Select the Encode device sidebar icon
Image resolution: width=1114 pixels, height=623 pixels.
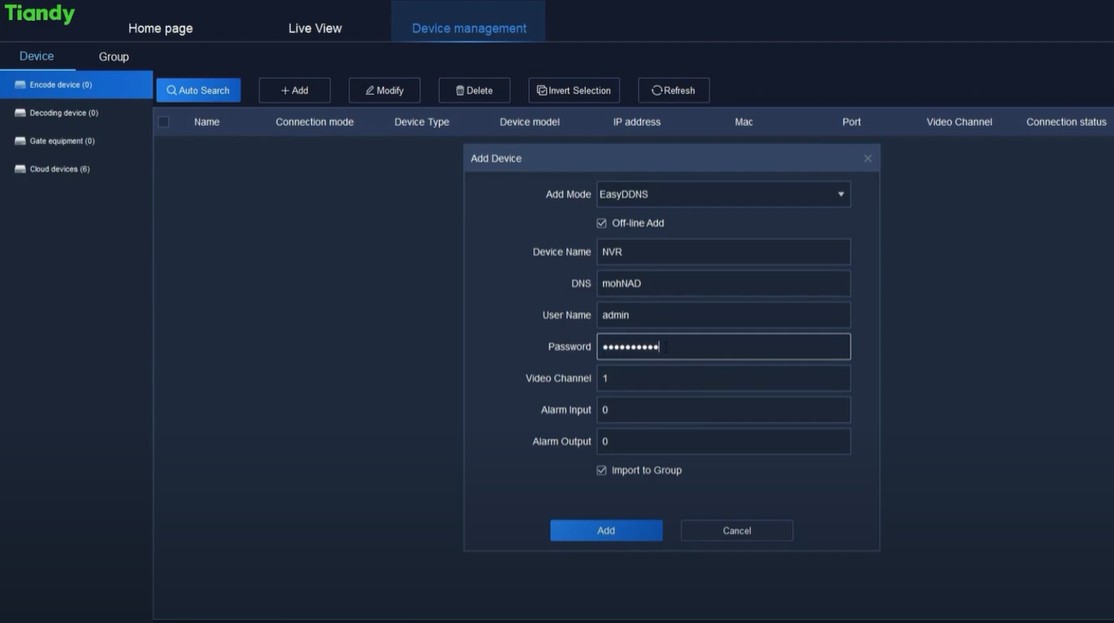[20, 84]
